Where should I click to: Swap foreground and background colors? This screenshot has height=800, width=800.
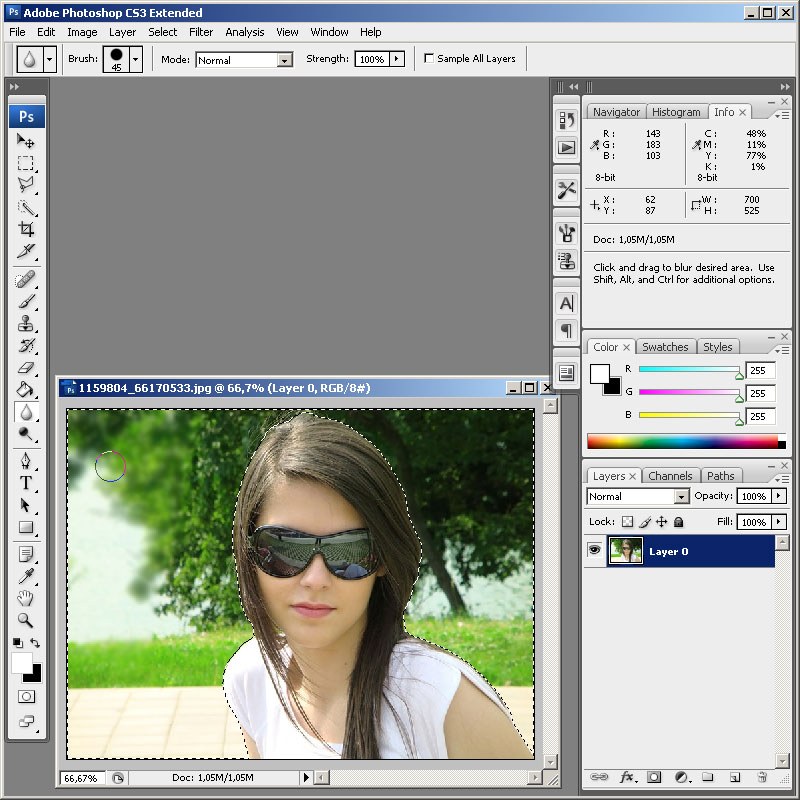[x=35, y=643]
